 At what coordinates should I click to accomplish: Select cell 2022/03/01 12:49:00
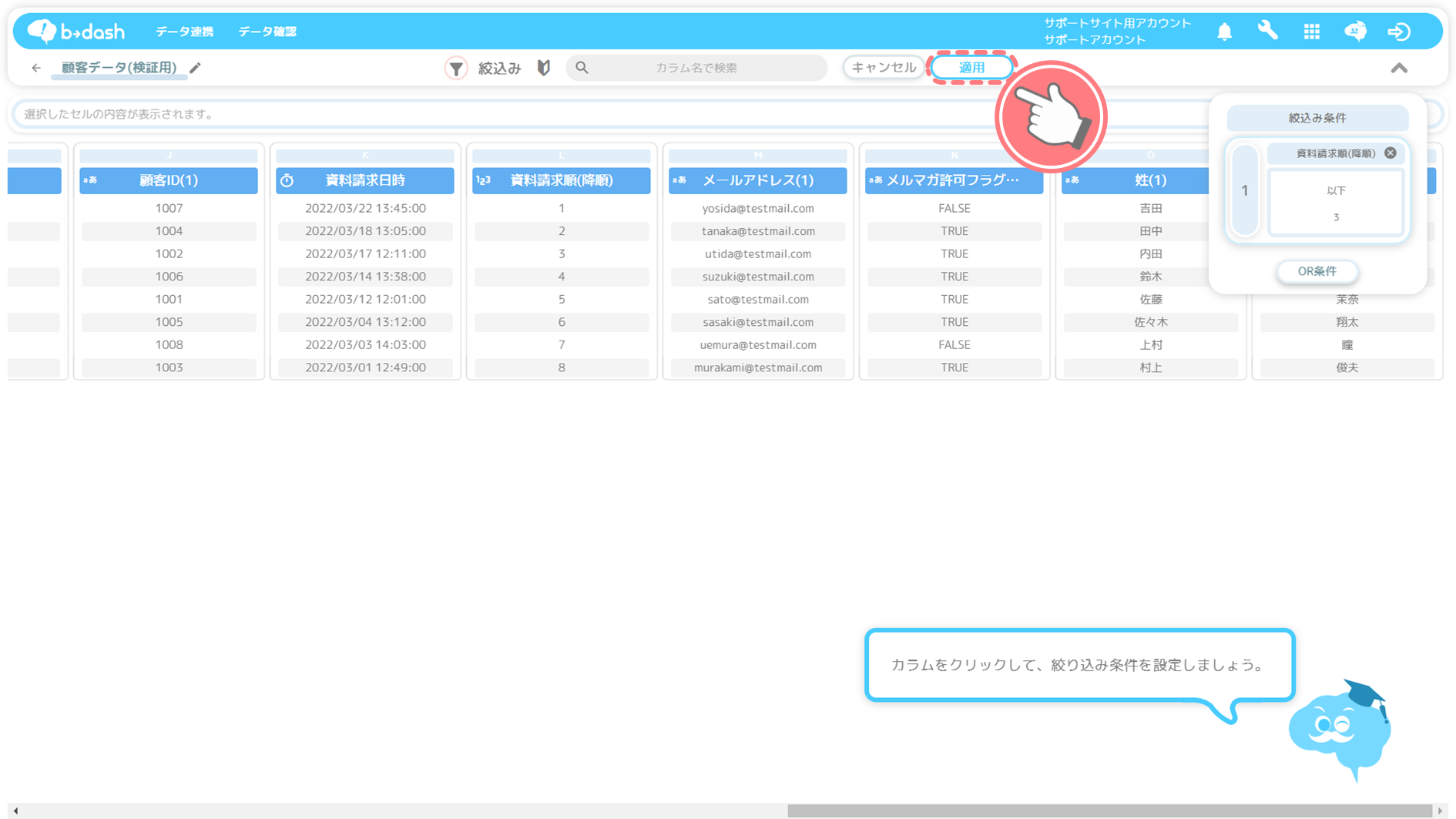click(x=365, y=368)
